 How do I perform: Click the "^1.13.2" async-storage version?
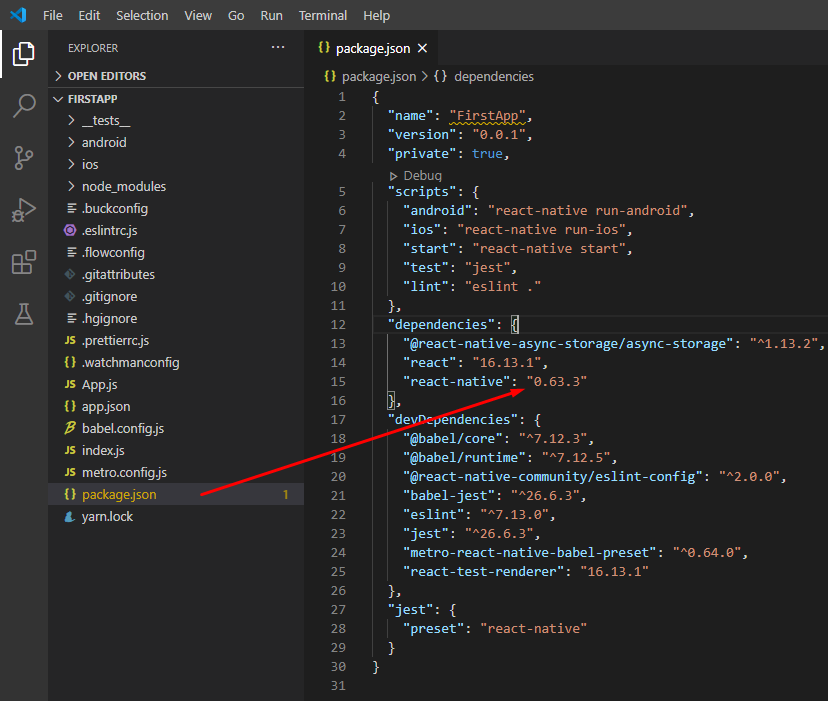784,343
